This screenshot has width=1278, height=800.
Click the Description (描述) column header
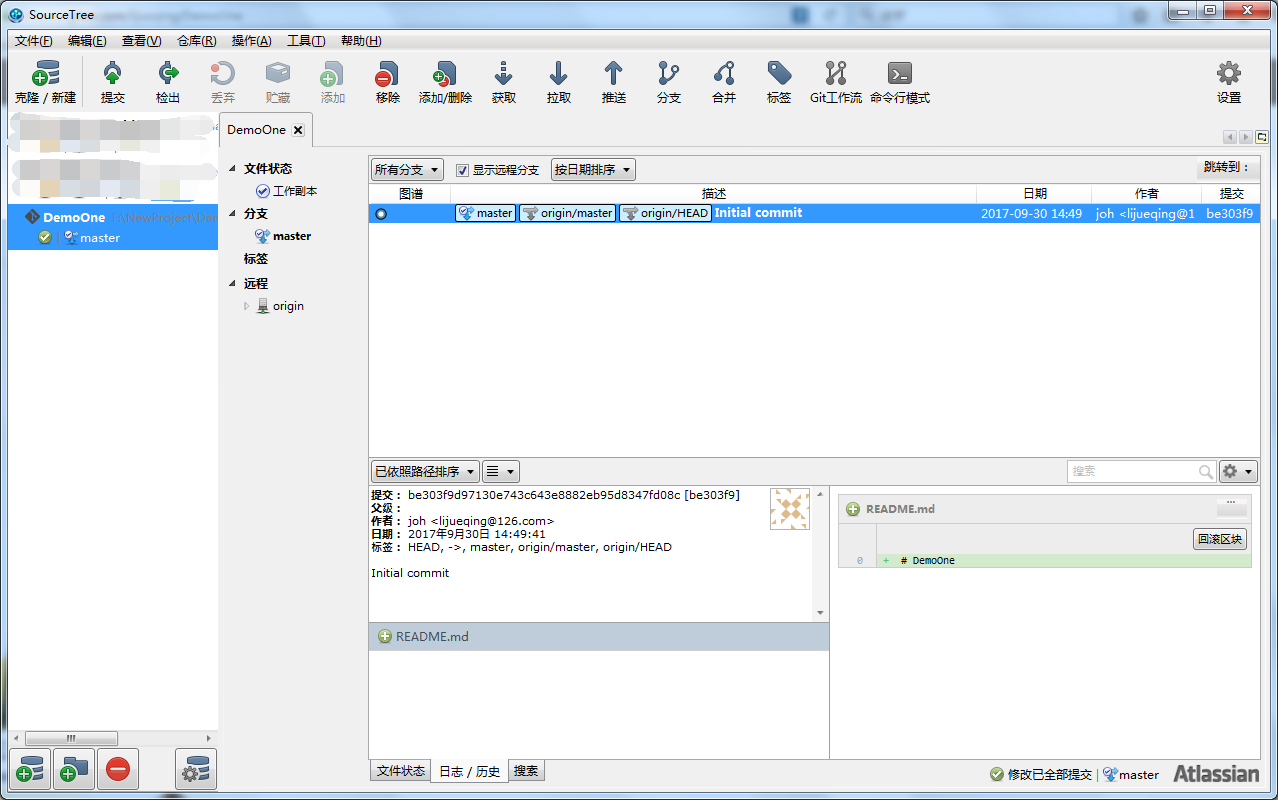click(x=713, y=194)
